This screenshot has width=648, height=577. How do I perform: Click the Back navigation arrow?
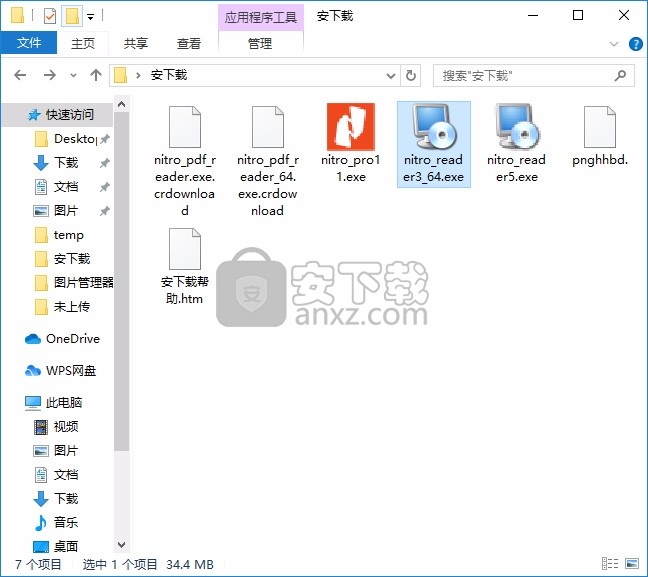(x=20, y=75)
